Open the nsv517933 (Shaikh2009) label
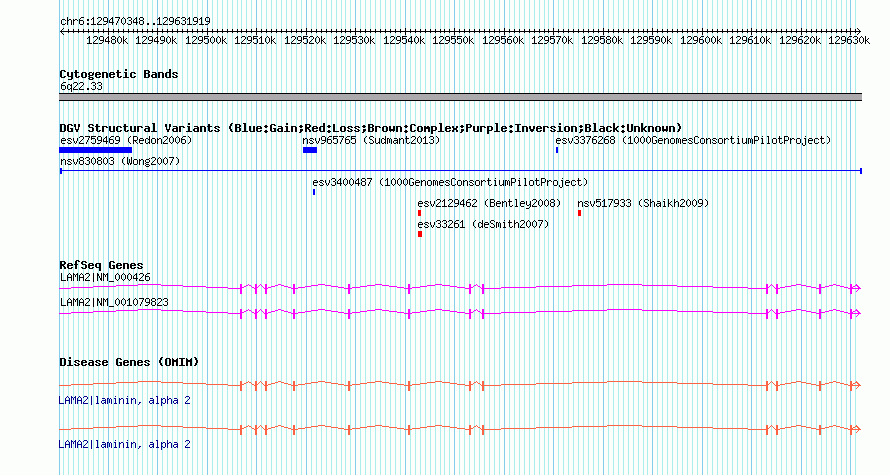 coord(643,203)
